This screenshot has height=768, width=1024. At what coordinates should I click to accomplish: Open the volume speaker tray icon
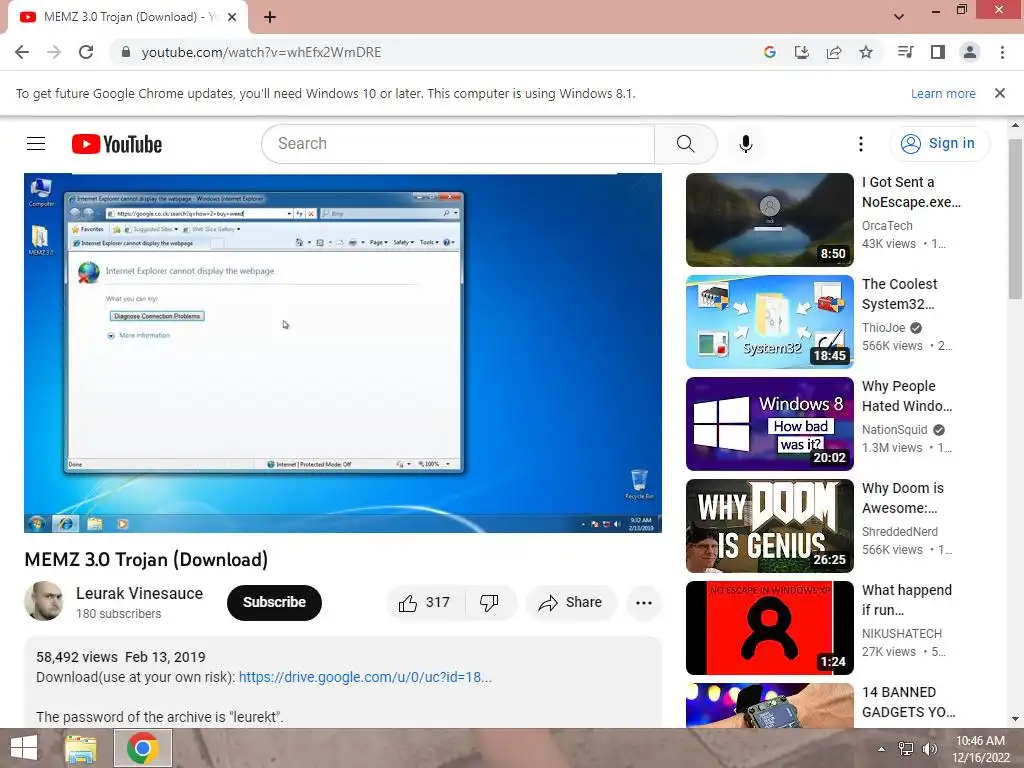930,749
